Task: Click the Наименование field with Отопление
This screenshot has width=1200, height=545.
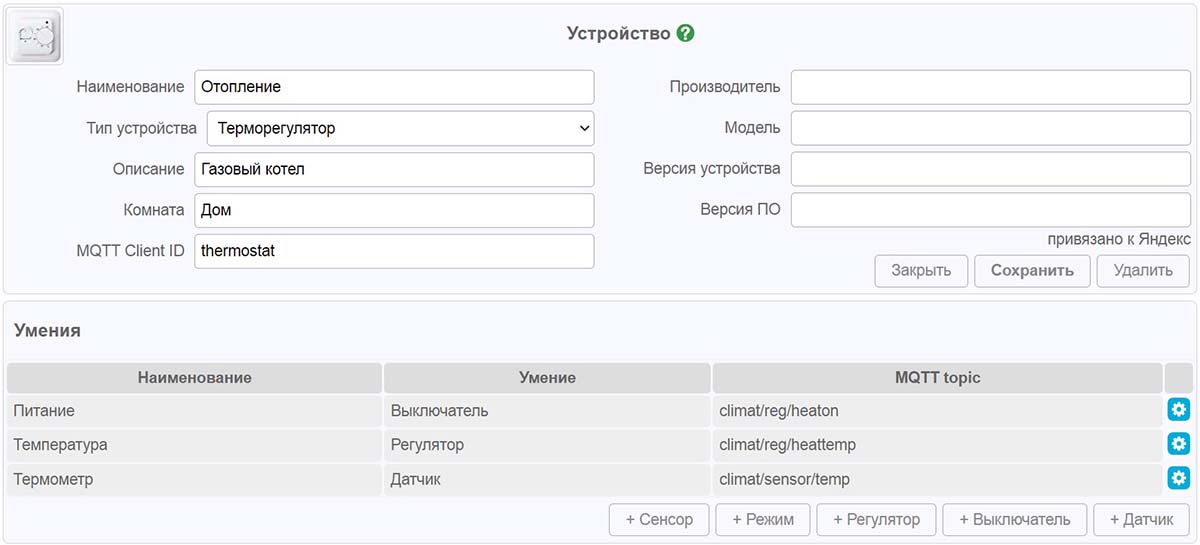Action: (394, 87)
